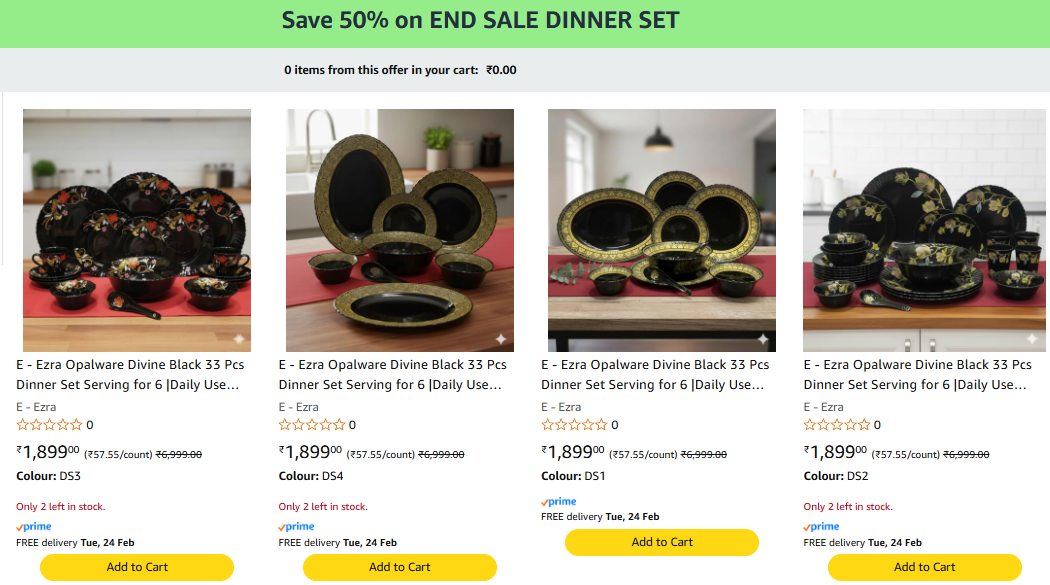Click the star rating icons for DS4 set
The image size is (1050, 585).
312,425
